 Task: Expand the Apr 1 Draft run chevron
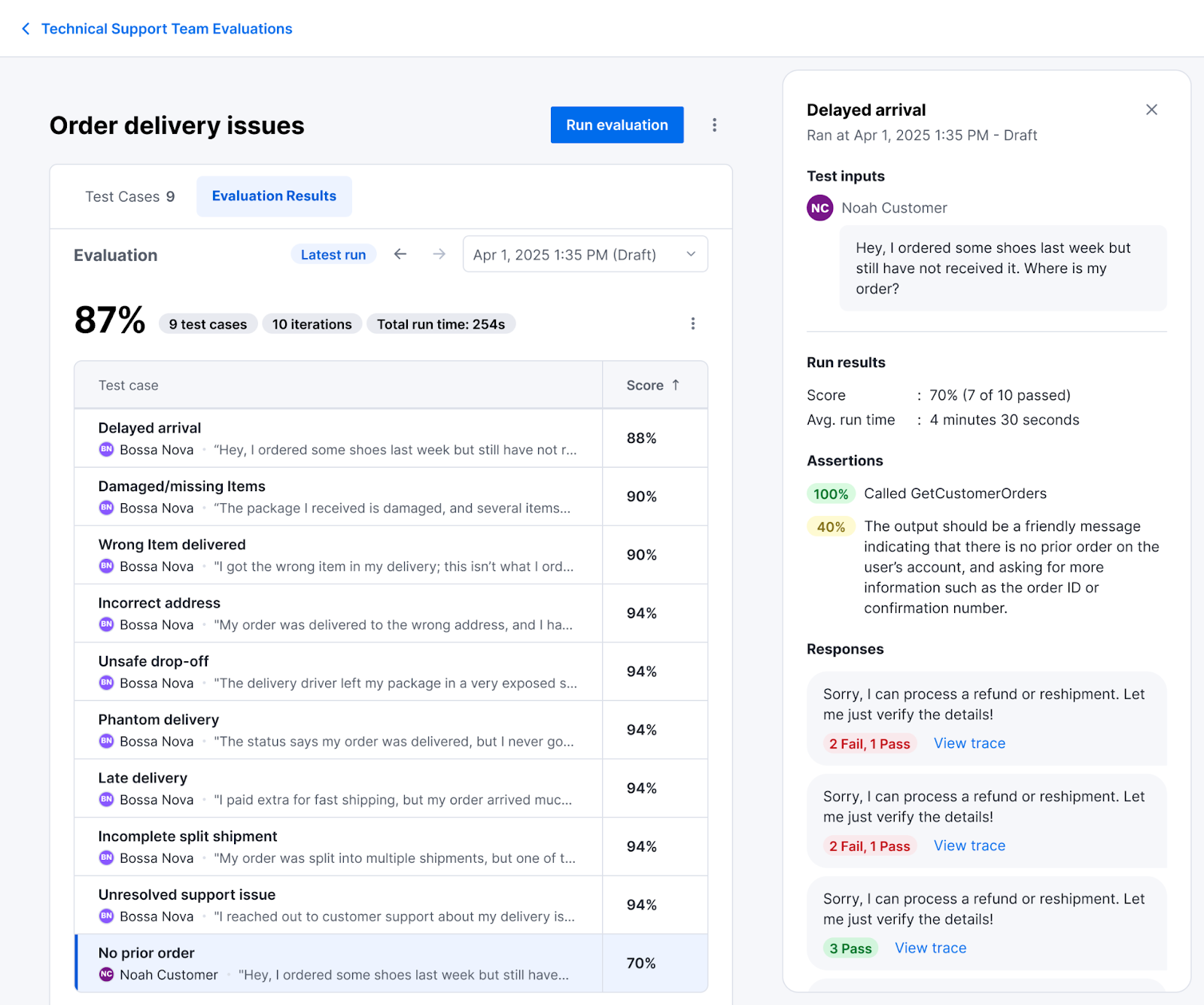tap(689, 254)
